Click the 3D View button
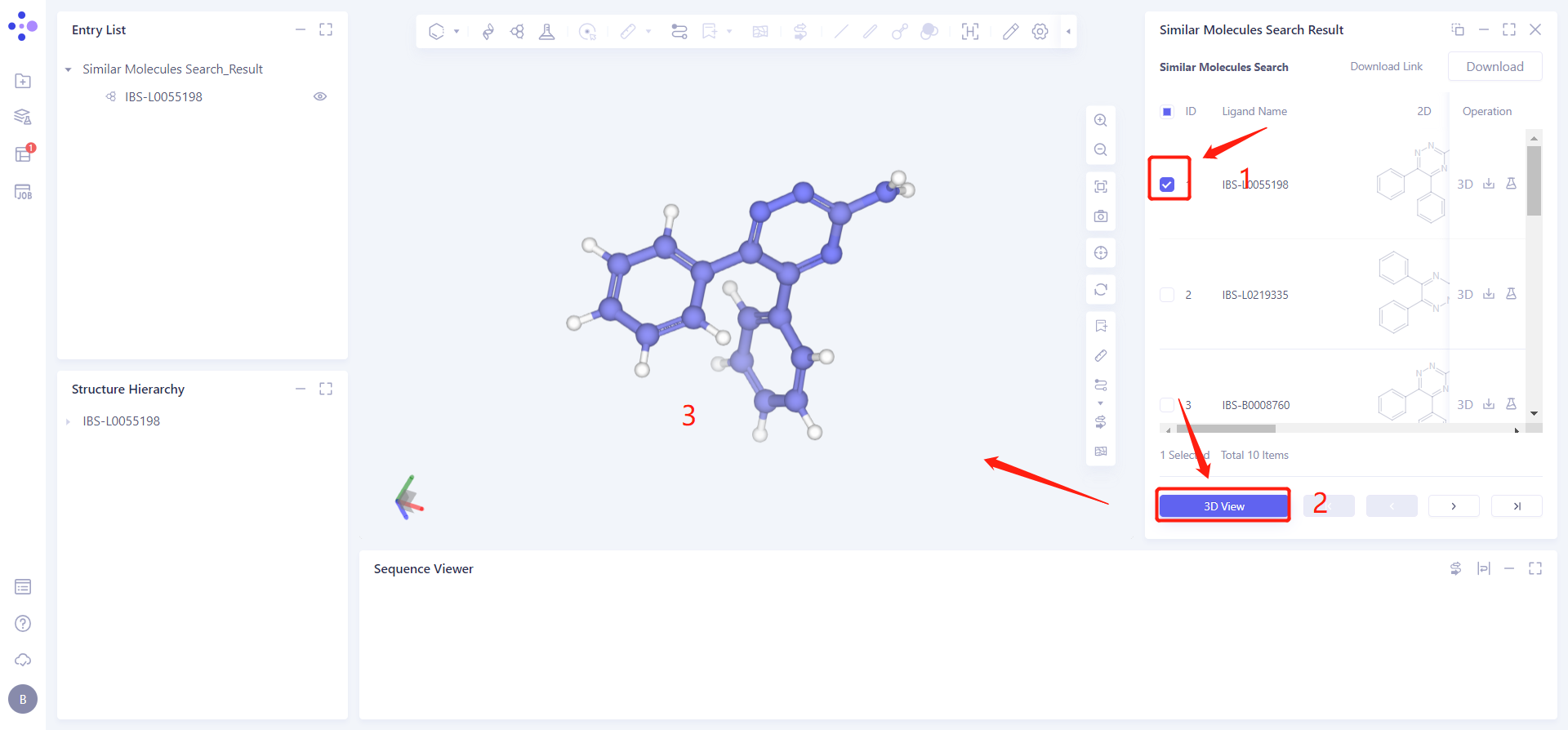 [x=1223, y=506]
